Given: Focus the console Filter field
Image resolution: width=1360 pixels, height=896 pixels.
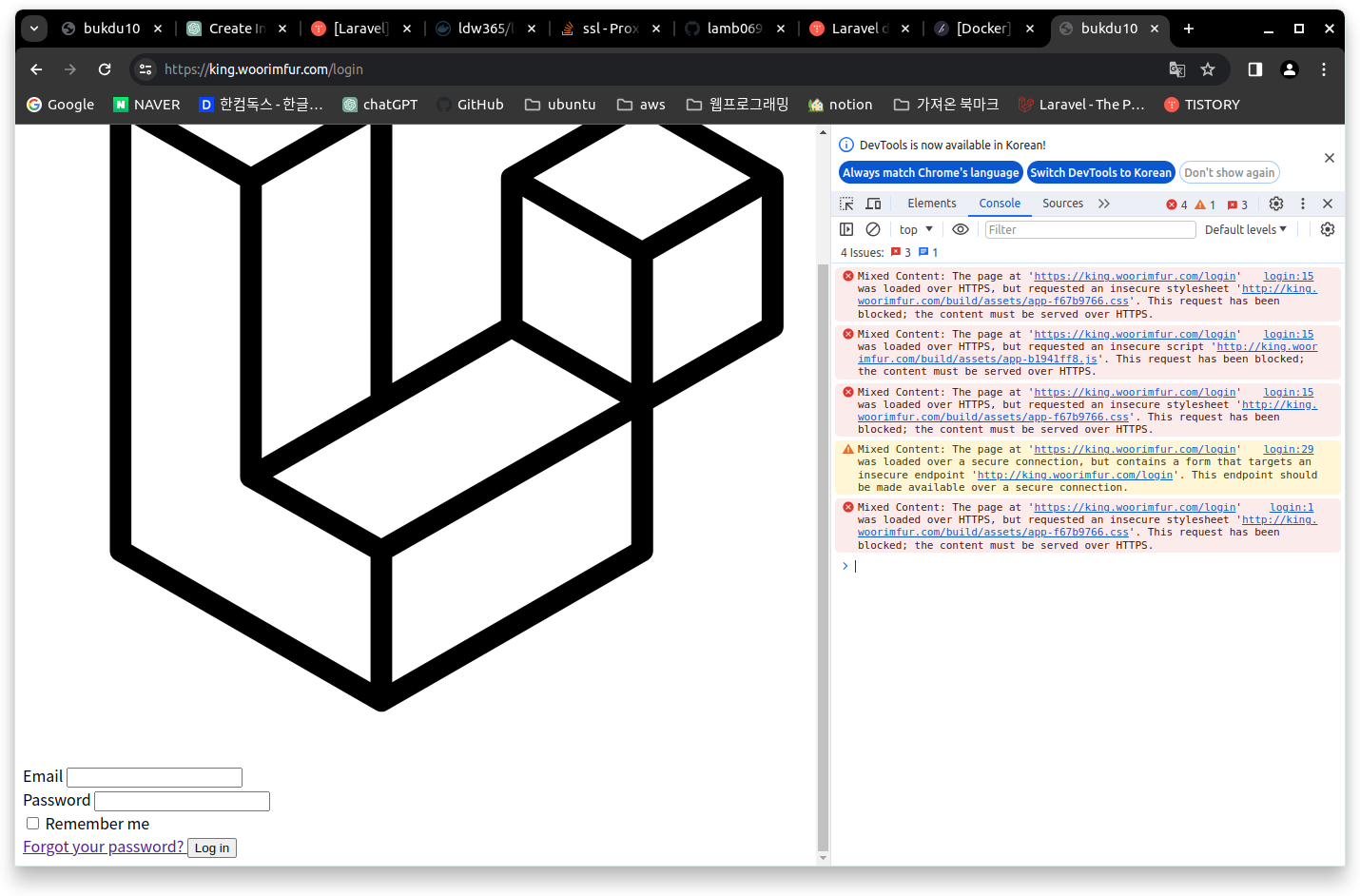Looking at the screenshot, I should tap(1090, 229).
